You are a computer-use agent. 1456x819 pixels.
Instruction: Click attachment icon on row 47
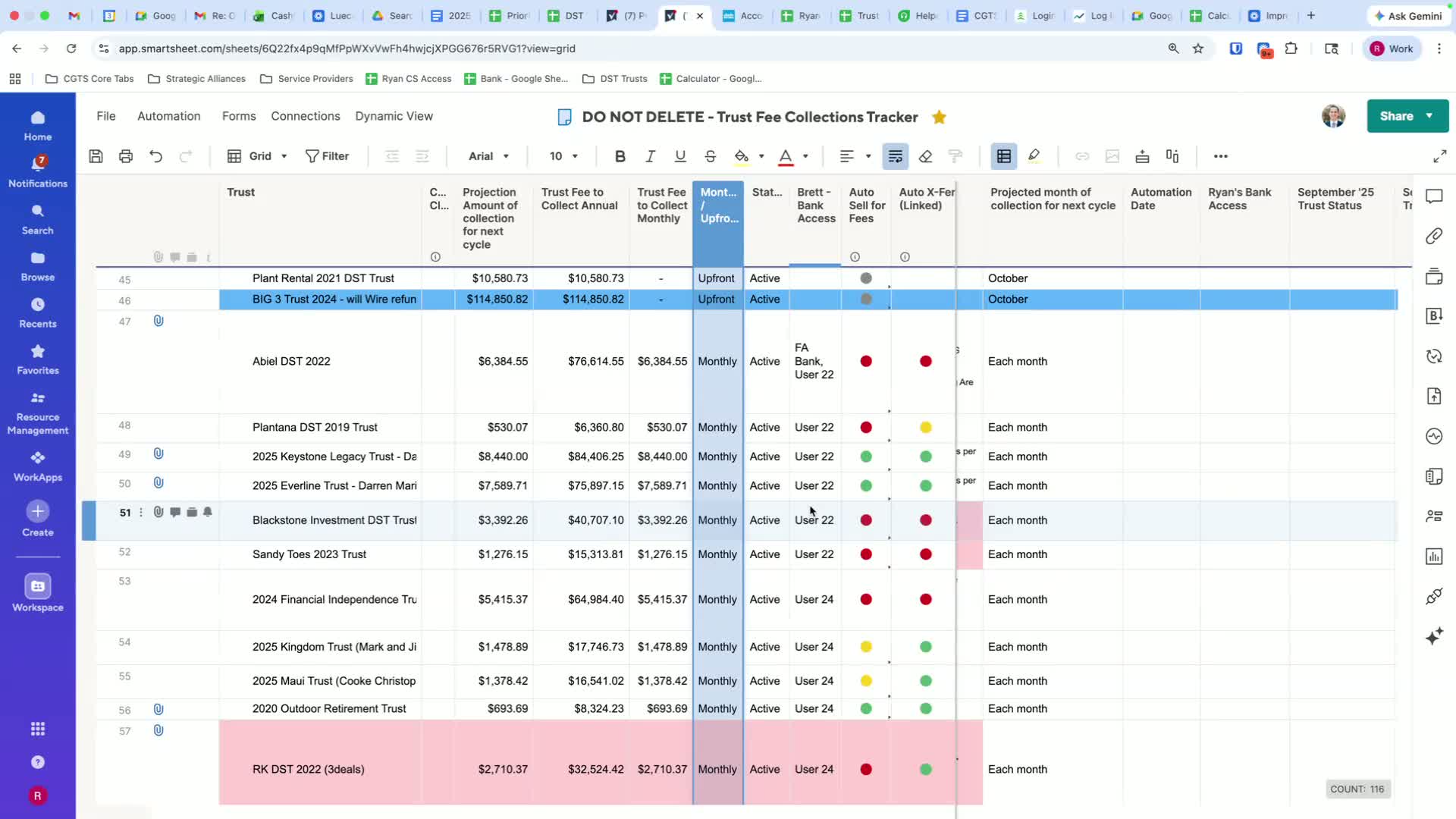[x=158, y=321]
